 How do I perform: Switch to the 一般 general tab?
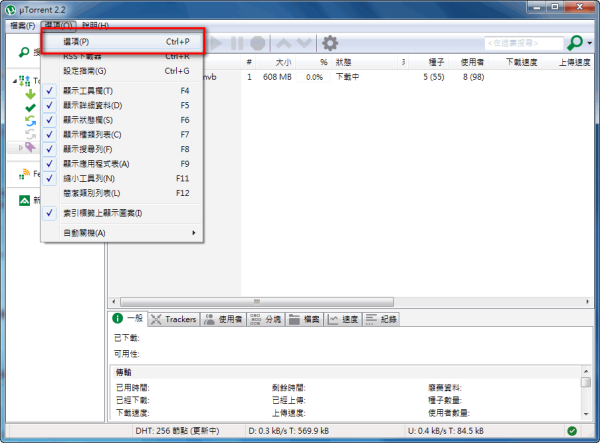(128, 318)
